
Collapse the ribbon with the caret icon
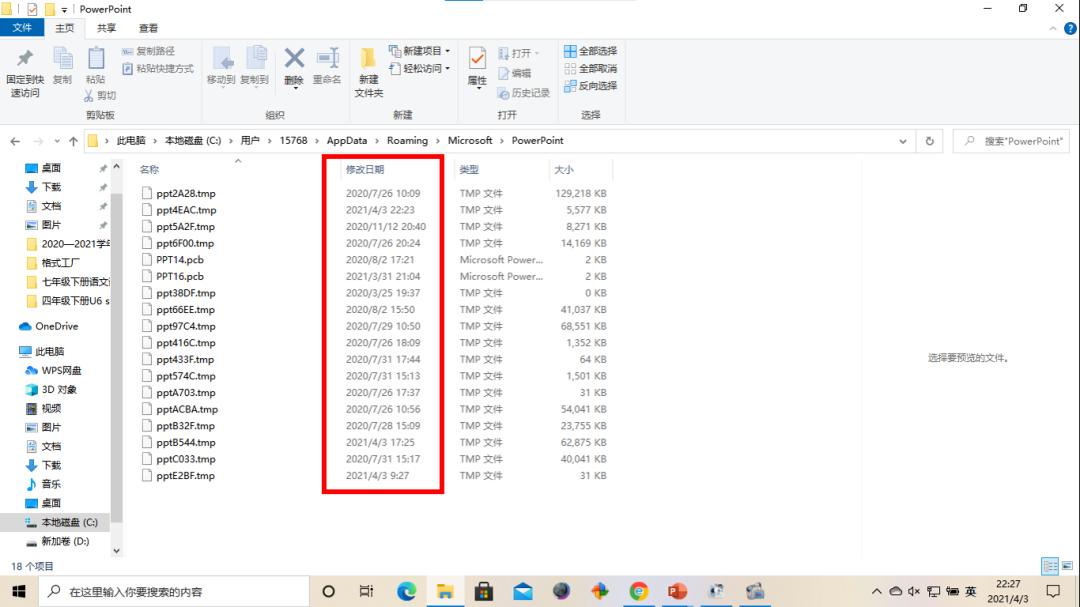(1052, 28)
